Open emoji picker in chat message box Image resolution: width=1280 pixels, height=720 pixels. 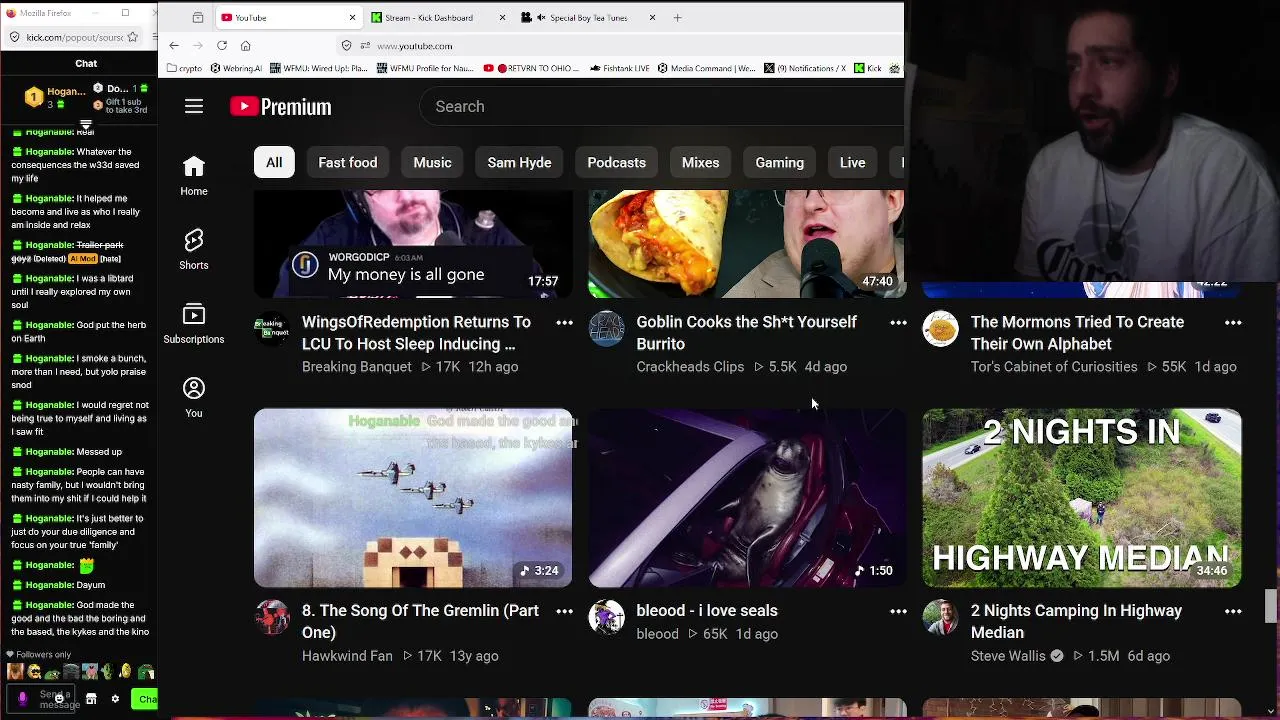60,698
